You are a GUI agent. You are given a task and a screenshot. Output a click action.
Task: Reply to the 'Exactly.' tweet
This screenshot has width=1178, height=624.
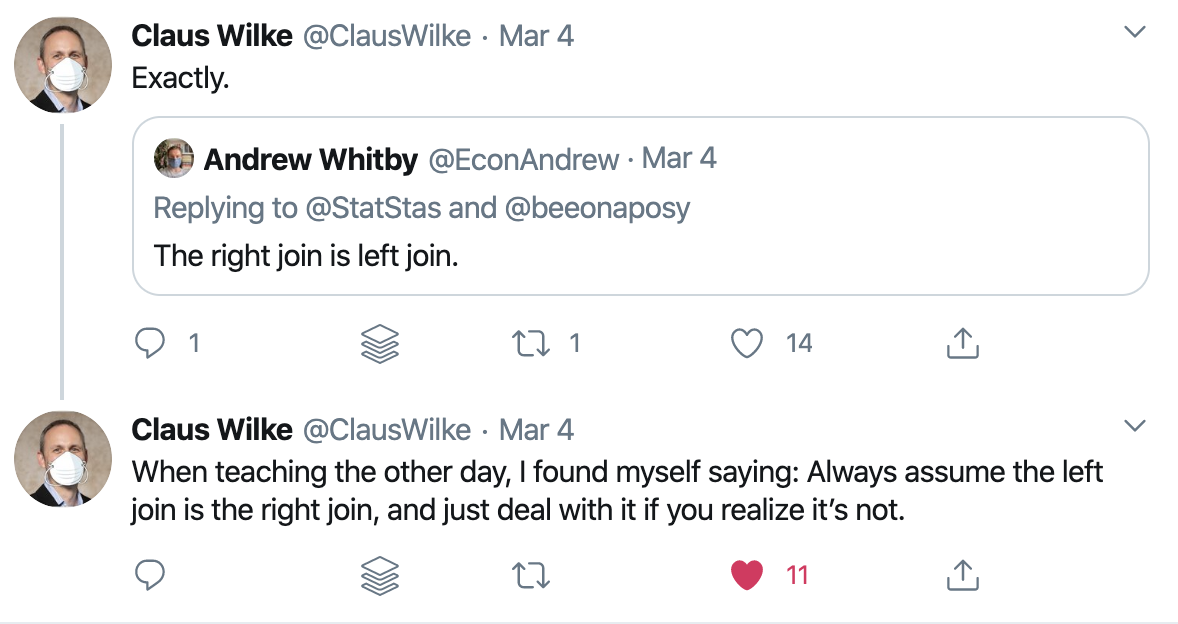point(150,343)
